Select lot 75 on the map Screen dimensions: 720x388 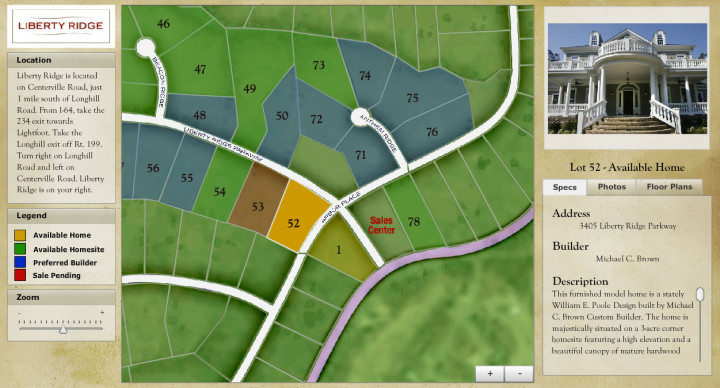tap(412, 98)
